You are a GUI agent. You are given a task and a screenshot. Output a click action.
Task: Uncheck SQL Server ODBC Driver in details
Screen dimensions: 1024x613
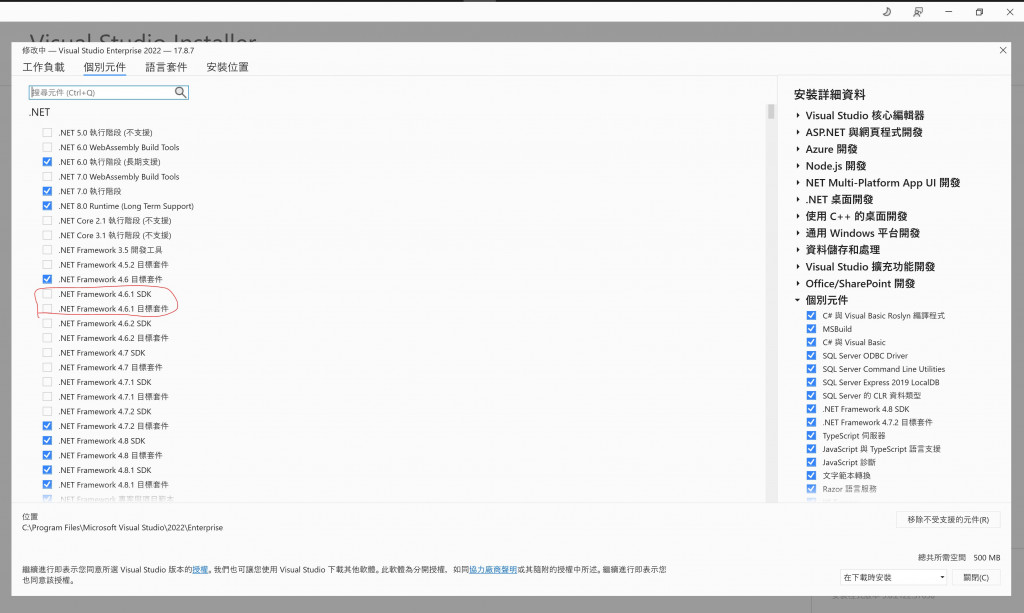[x=811, y=356]
